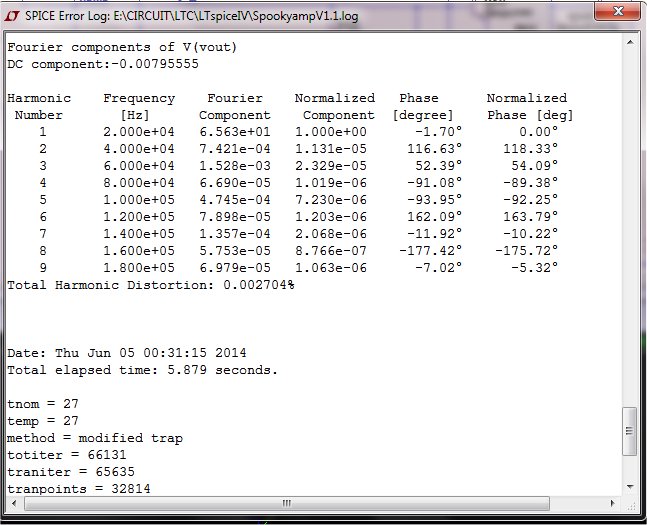Click 'Total elapsed time: 5.879 seconds' line

point(142,370)
